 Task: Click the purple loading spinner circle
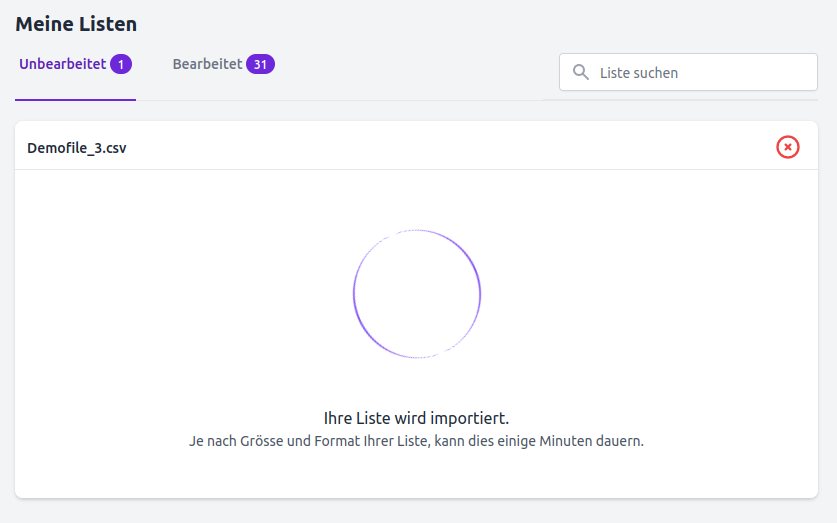(x=417, y=294)
